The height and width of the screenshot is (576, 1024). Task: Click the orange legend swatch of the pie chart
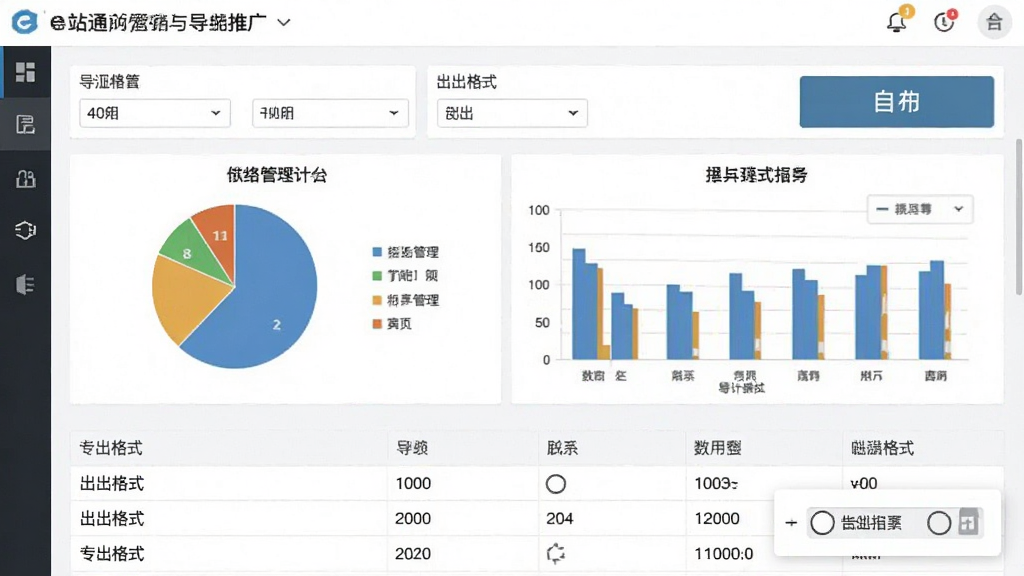tap(377, 324)
